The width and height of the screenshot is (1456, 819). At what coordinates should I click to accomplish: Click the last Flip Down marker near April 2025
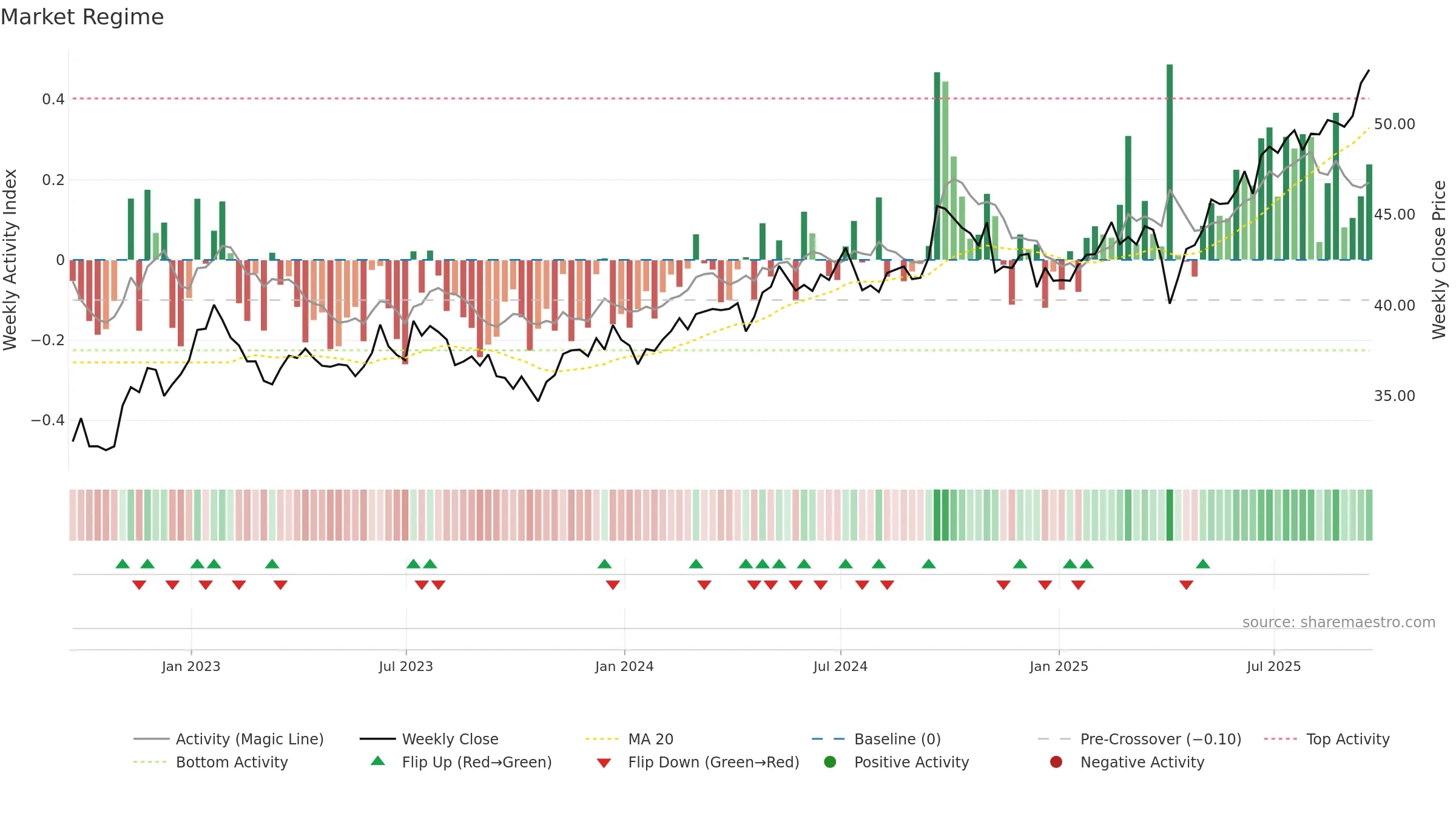(x=1187, y=585)
